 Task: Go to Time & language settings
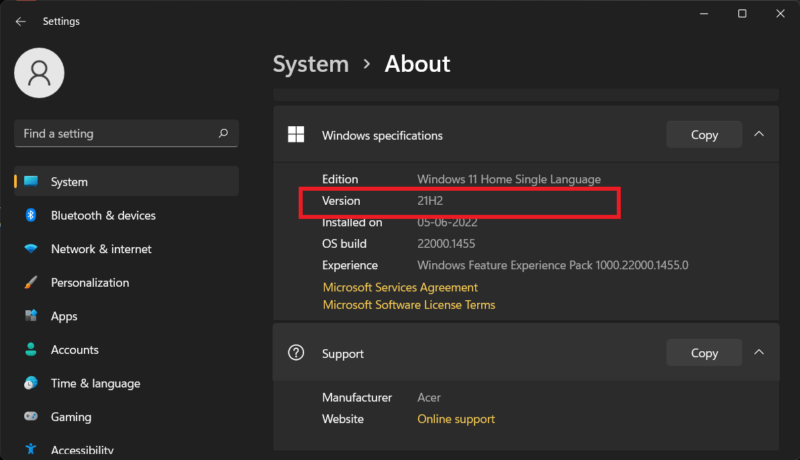point(127,384)
